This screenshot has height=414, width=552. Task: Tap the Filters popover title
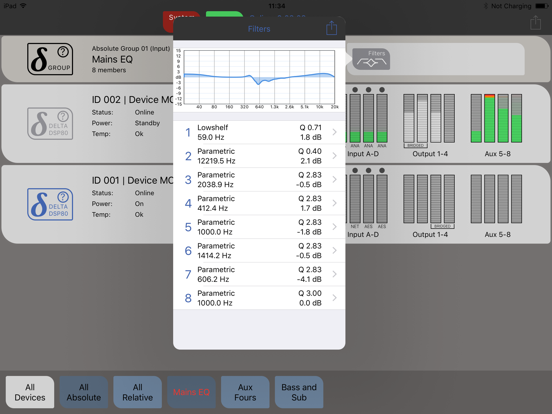point(259,29)
